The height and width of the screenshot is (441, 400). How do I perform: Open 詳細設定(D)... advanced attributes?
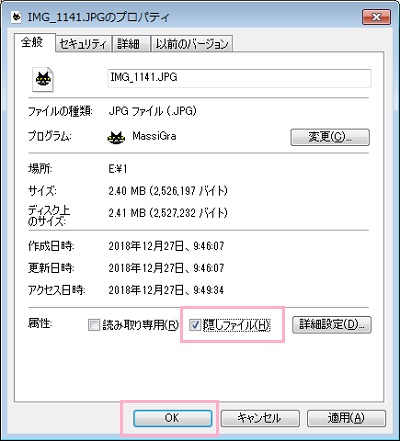coord(332,324)
